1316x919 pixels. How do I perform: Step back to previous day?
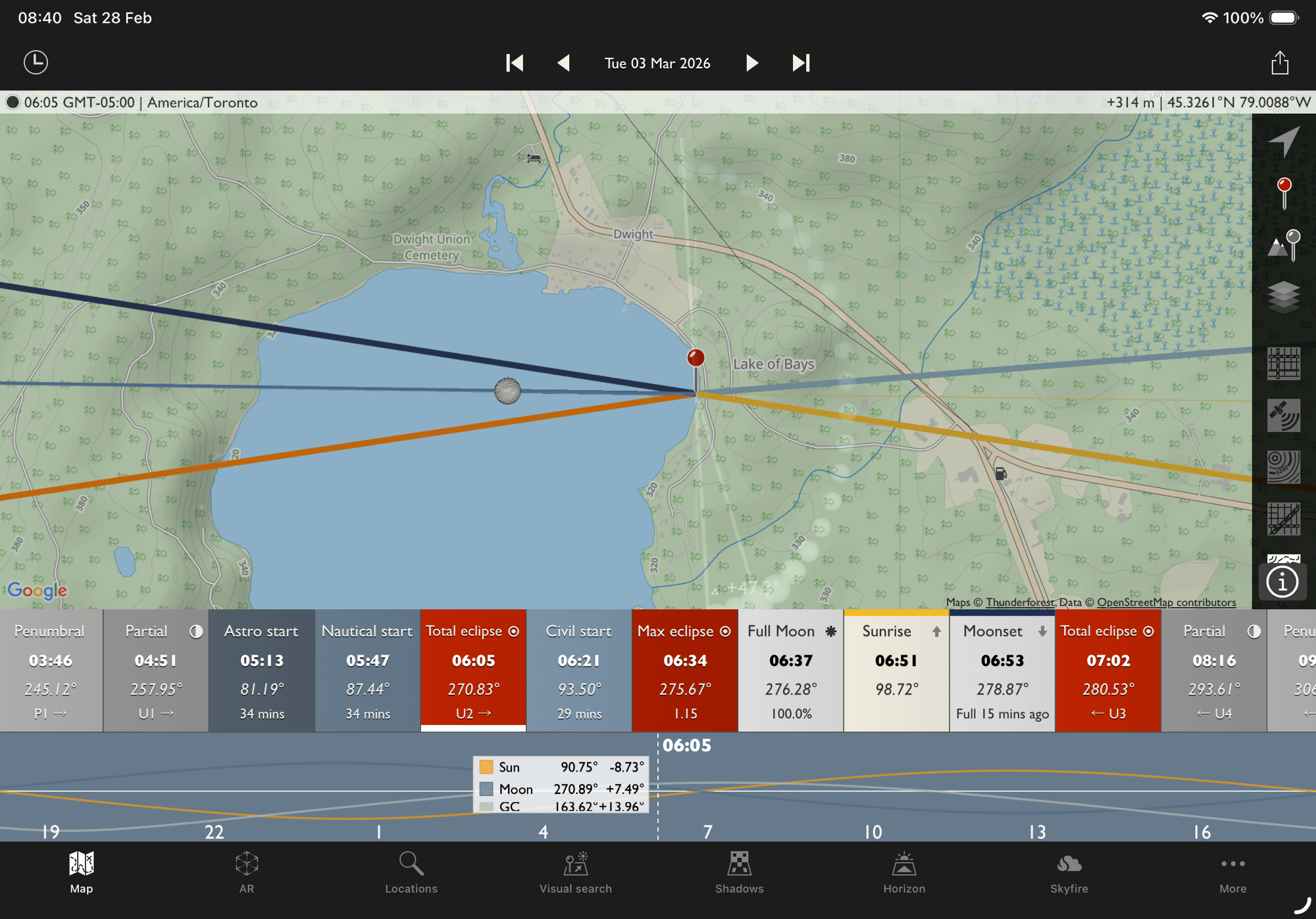[x=563, y=63]
